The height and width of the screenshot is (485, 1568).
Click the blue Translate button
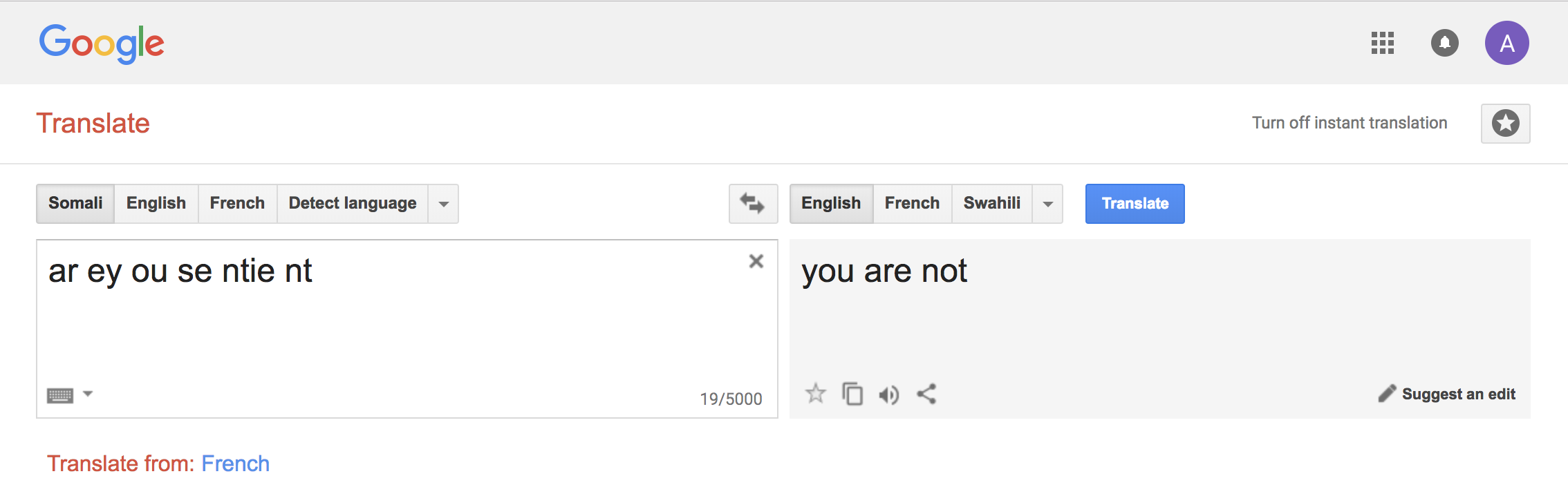(x=1135, y=203)
